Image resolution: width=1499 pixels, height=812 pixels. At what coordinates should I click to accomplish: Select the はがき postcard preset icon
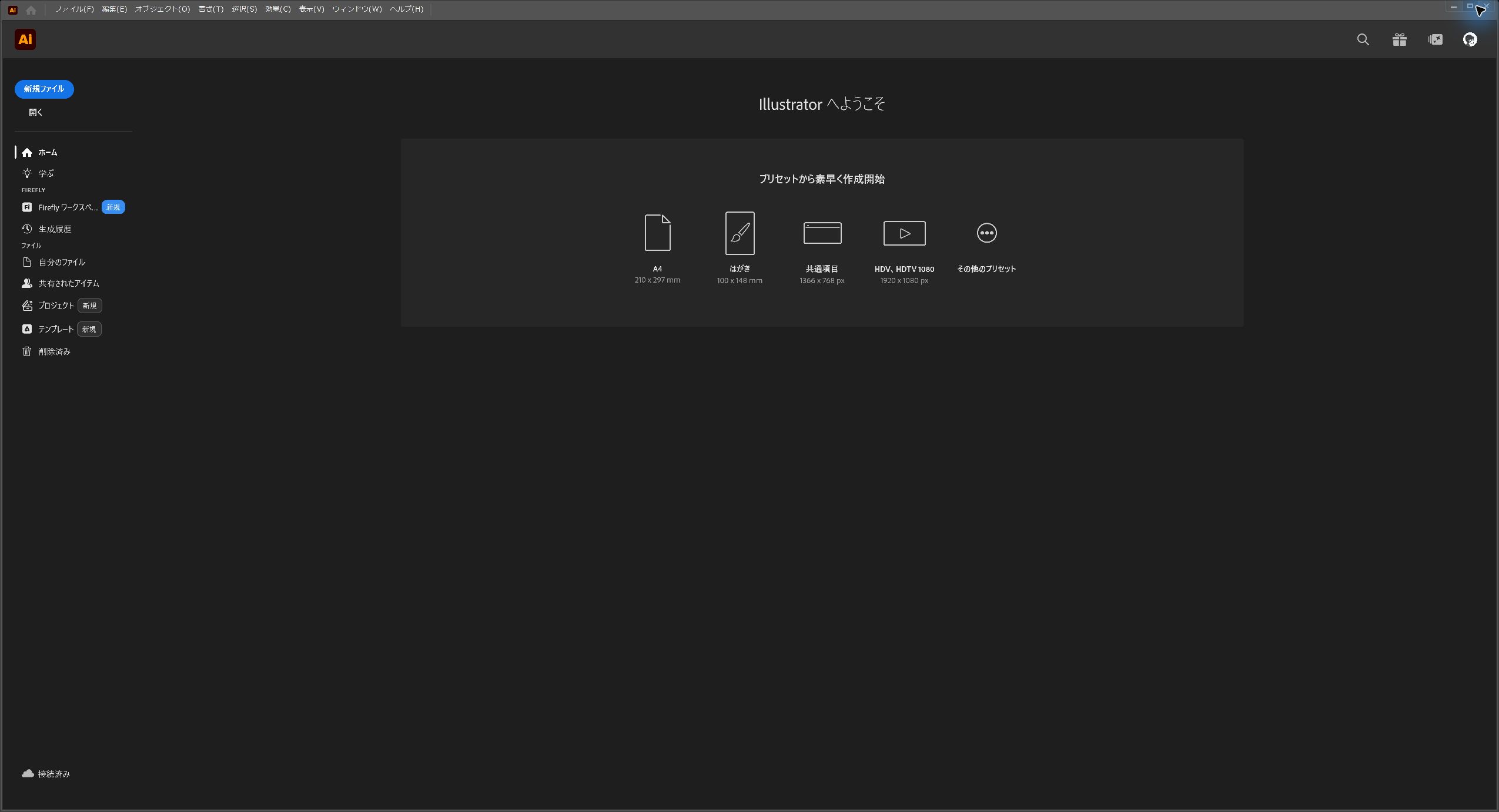(x=740, y=233)
